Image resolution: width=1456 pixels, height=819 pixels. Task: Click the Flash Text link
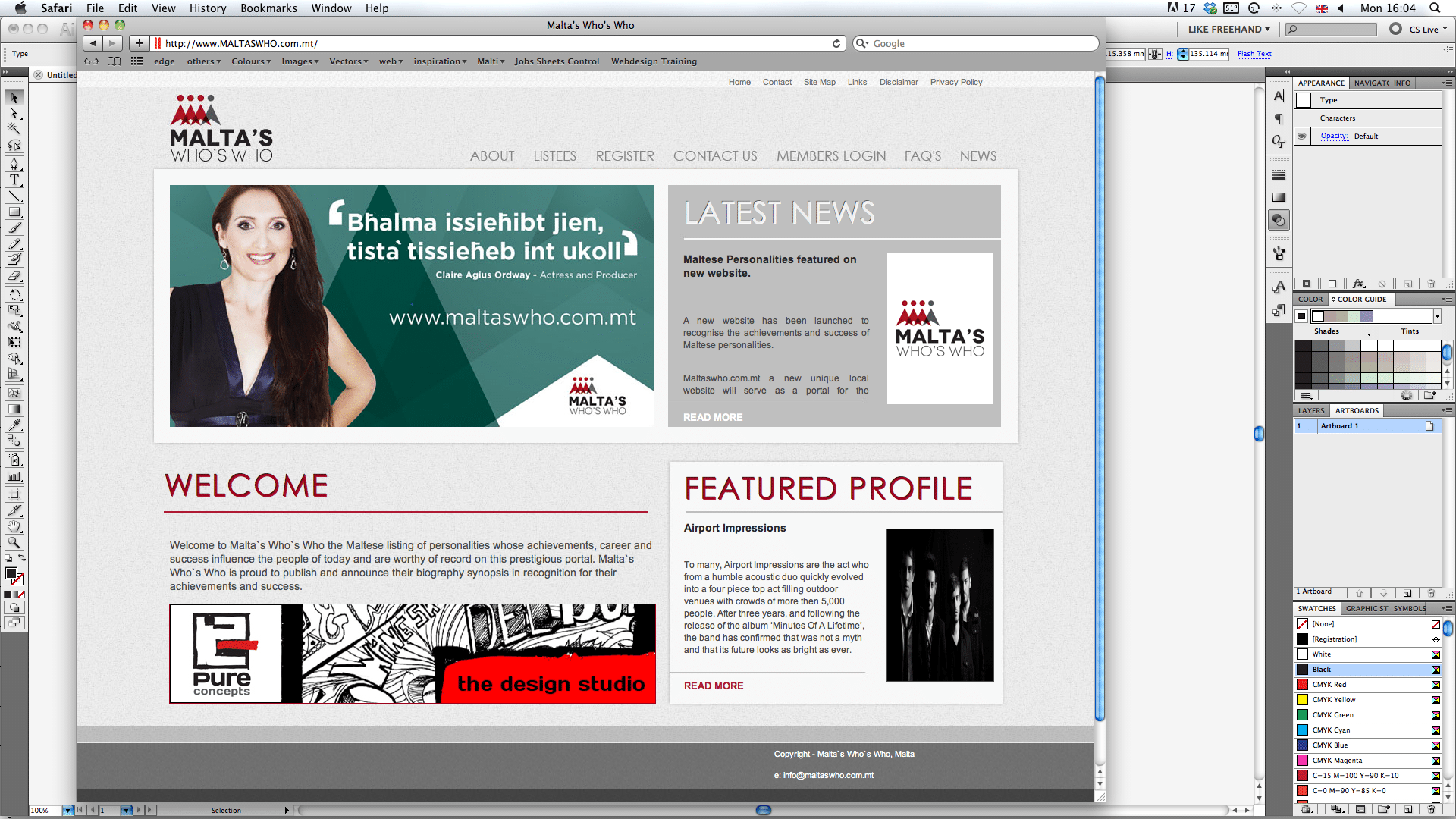(1254, 54)
